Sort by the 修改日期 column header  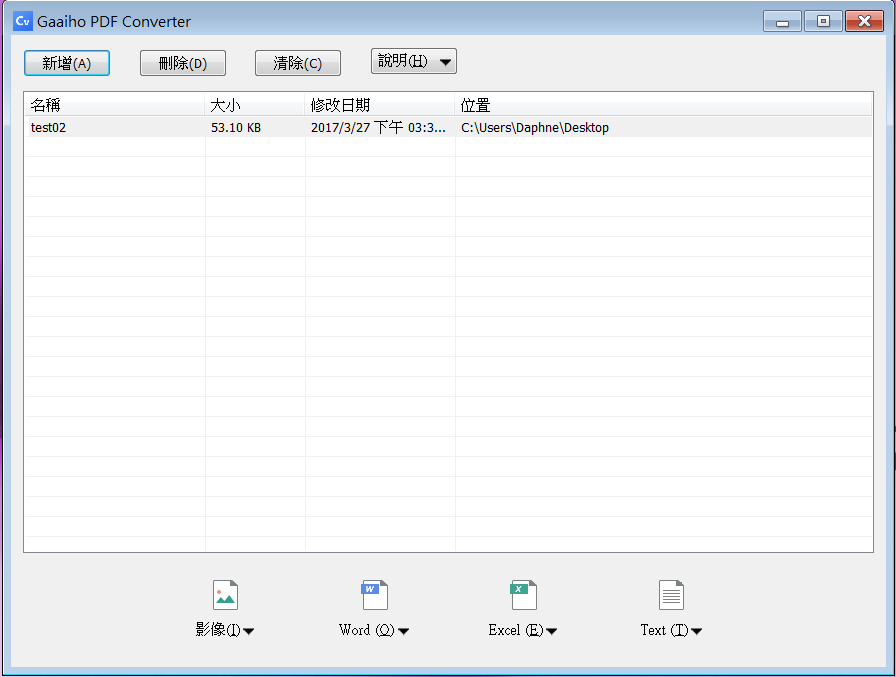[x=380, y=105]
